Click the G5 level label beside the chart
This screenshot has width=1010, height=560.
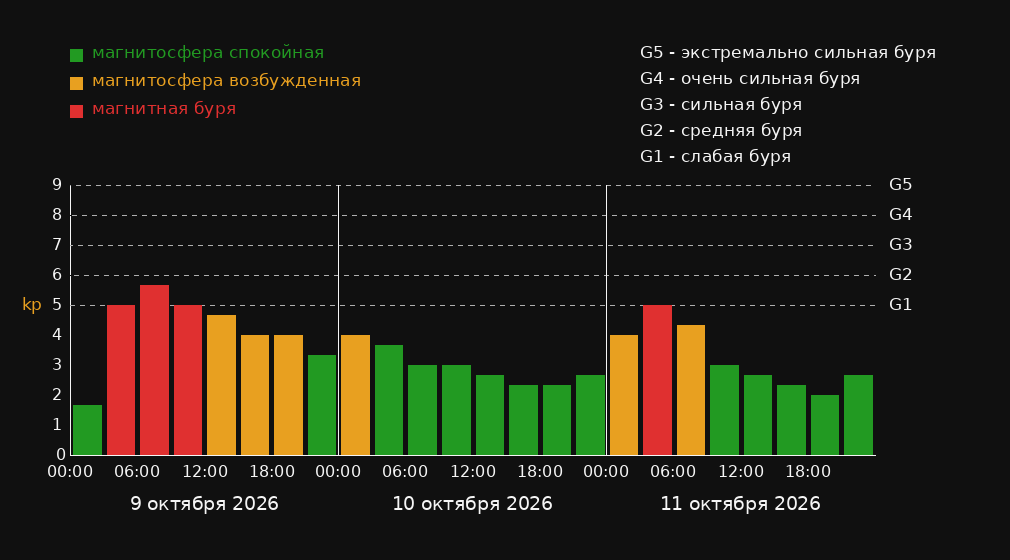[900, 185]
